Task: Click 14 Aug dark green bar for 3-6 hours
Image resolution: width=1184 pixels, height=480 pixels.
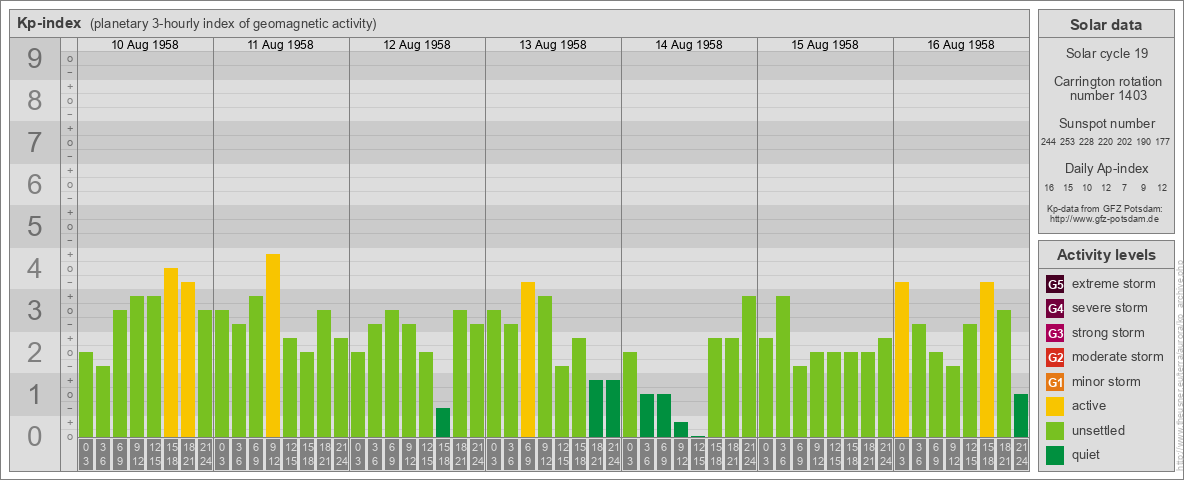Action: (x=646, y=416)
